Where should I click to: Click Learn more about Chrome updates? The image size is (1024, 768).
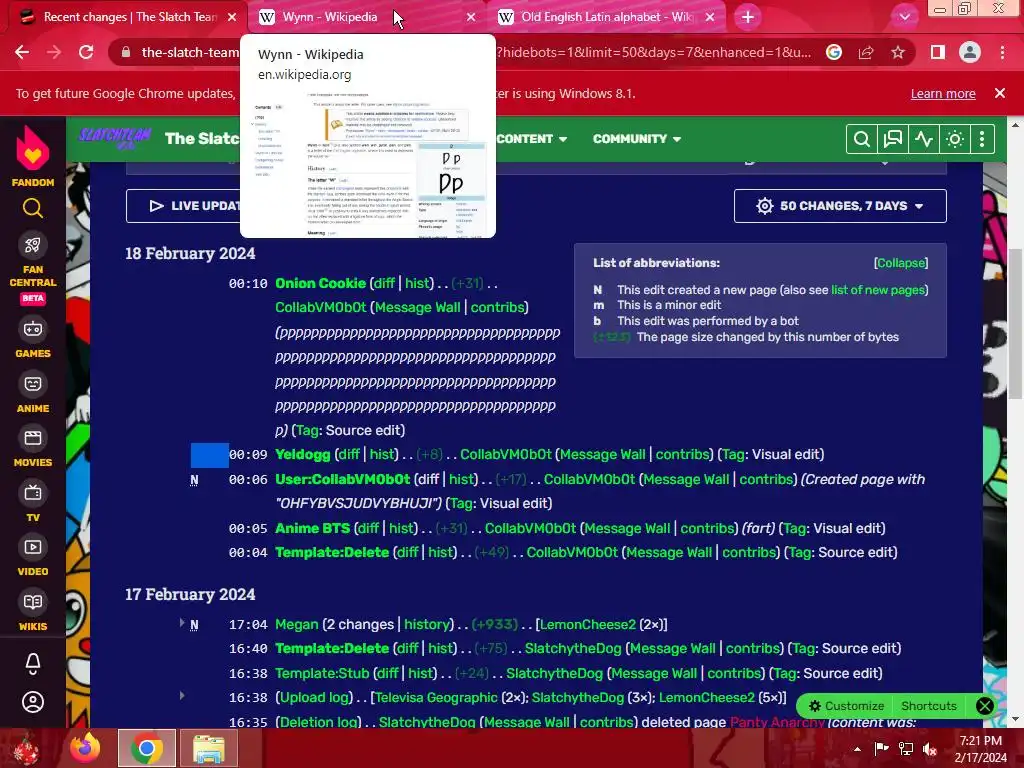click(x=943, y=93)
